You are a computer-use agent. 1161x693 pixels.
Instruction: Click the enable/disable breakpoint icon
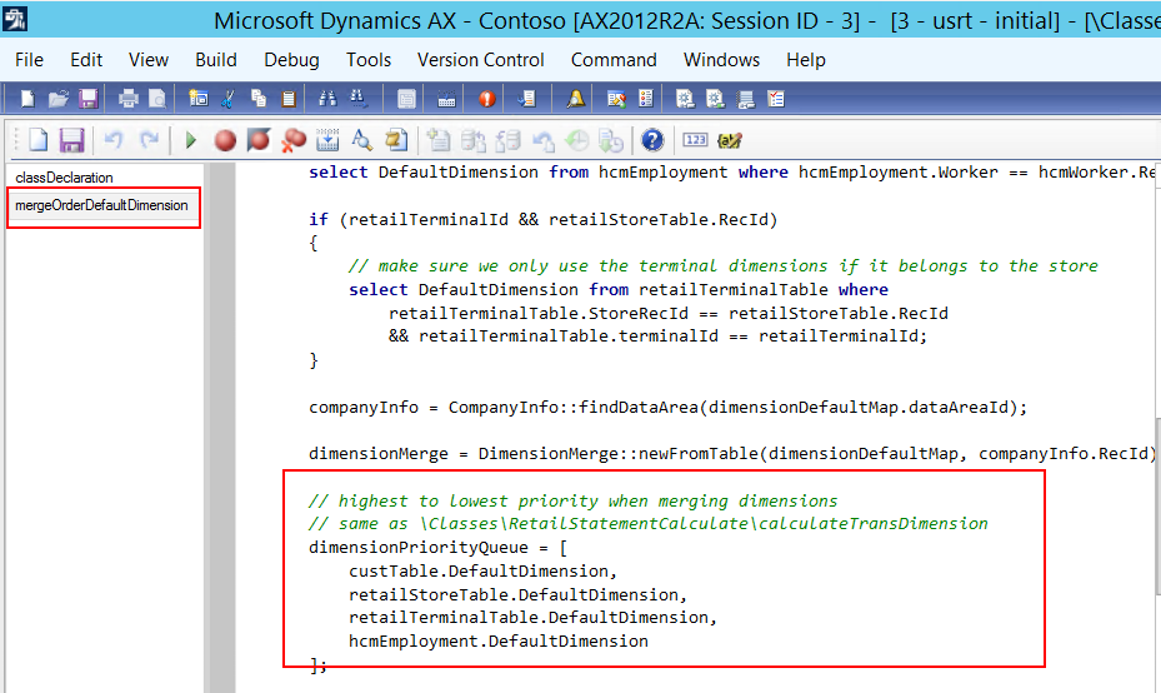258,140
